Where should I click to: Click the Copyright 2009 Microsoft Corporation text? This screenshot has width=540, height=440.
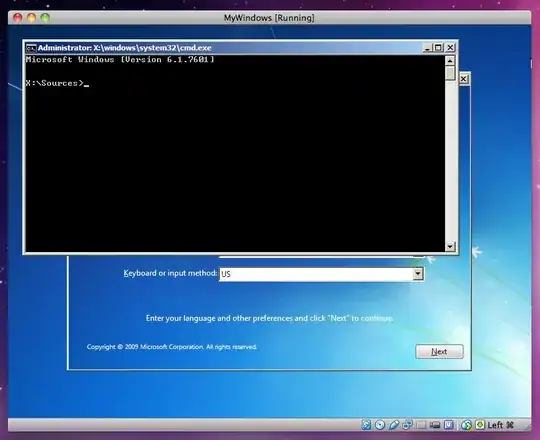point(172,347)
